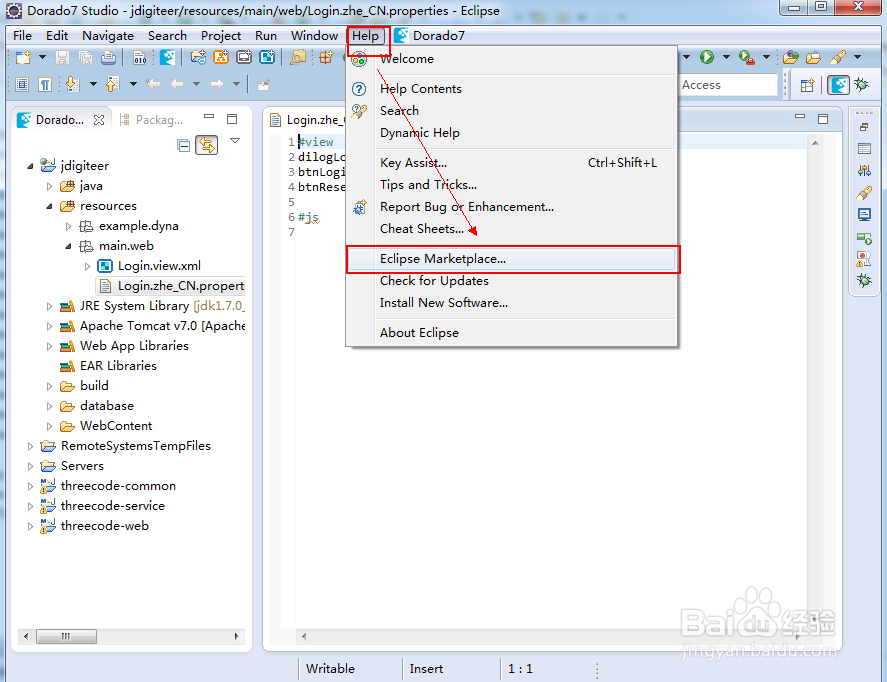This screenshot has height=682, width=887.
Task: Toggle Link with Editor in Dorado explorer
Action: tap(206, 145)
